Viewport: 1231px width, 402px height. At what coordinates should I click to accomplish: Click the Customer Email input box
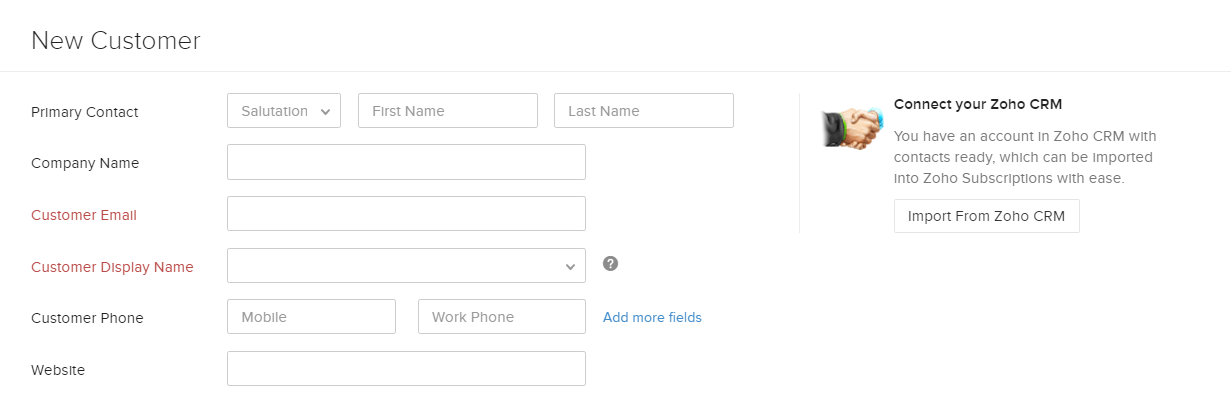[x=406, y=214]
